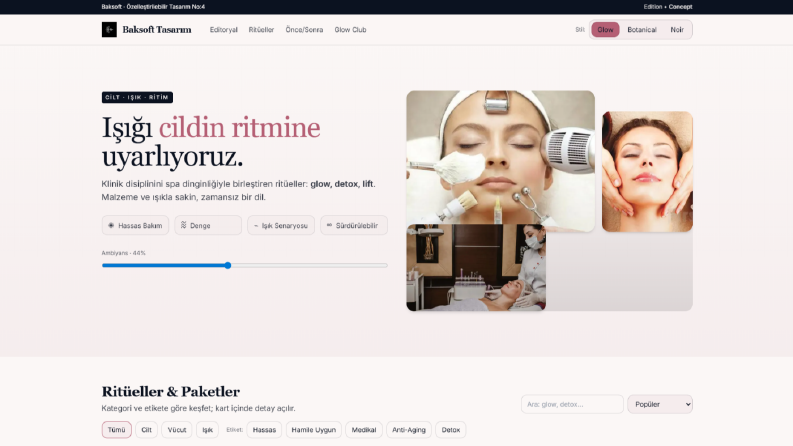Toggle the Detox tag filter
This screenshot has height=446, width=793.
tap(451, 430)
